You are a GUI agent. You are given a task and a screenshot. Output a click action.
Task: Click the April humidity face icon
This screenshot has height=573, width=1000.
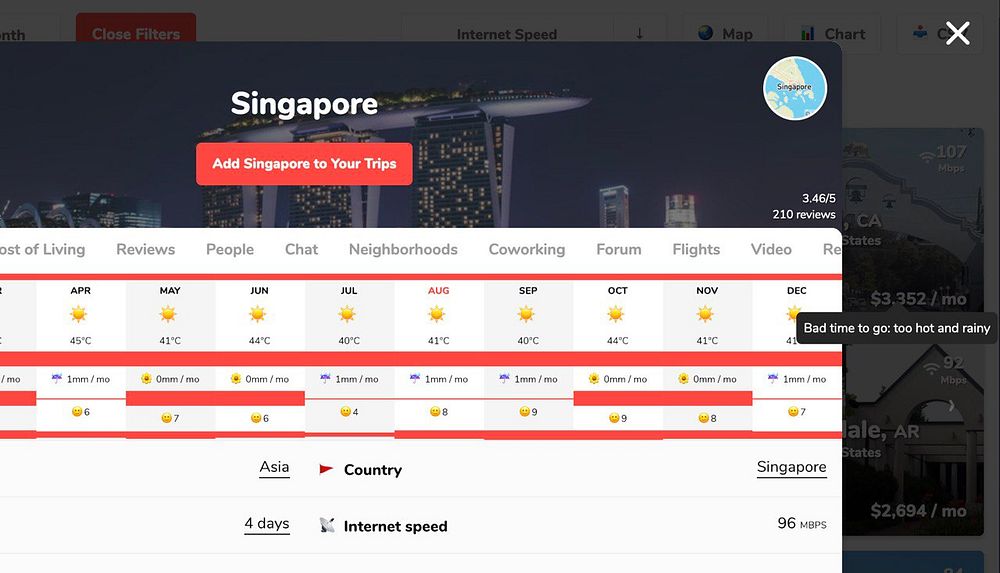77,412
